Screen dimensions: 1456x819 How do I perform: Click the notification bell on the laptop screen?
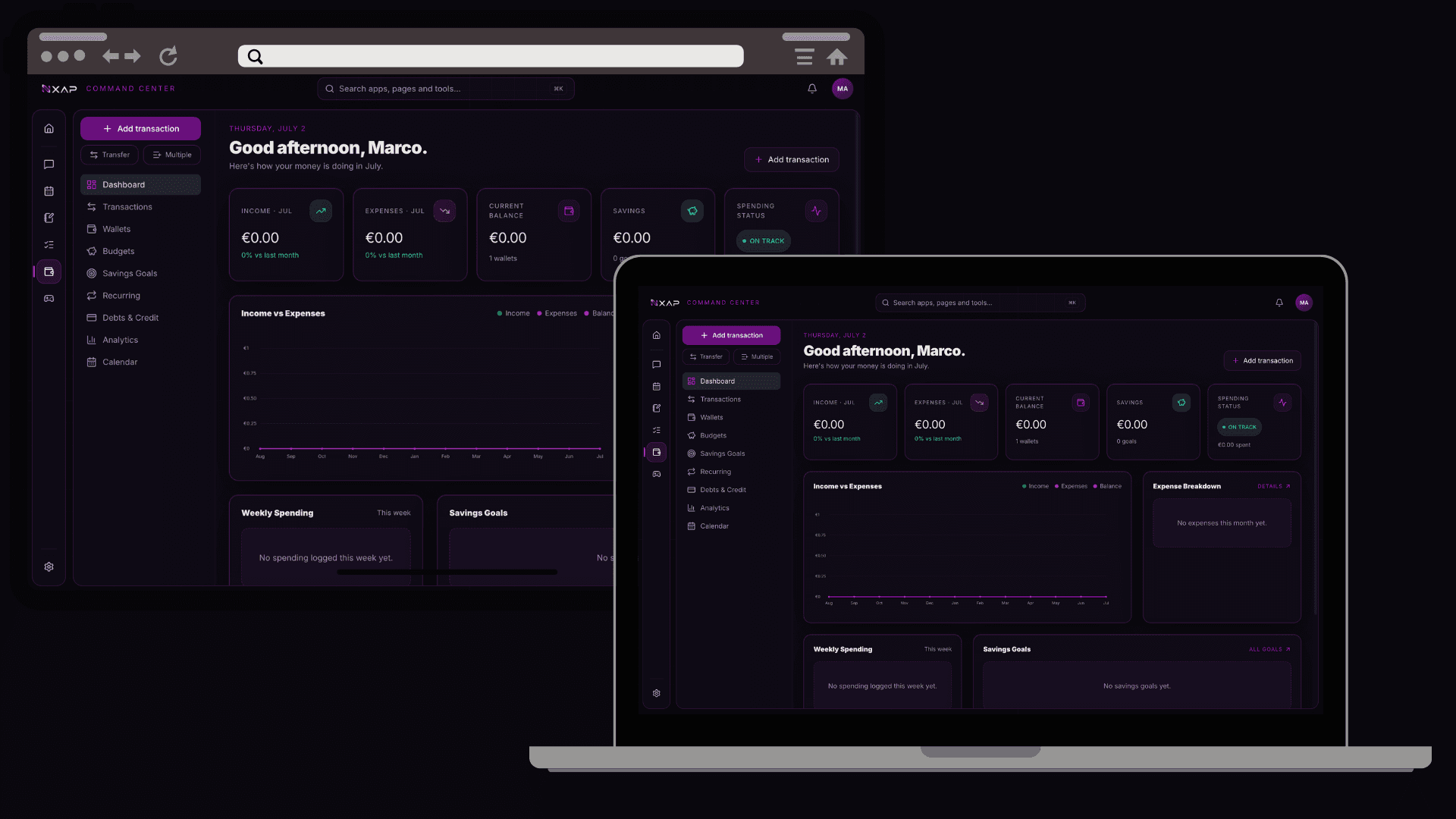point(1279,303)
